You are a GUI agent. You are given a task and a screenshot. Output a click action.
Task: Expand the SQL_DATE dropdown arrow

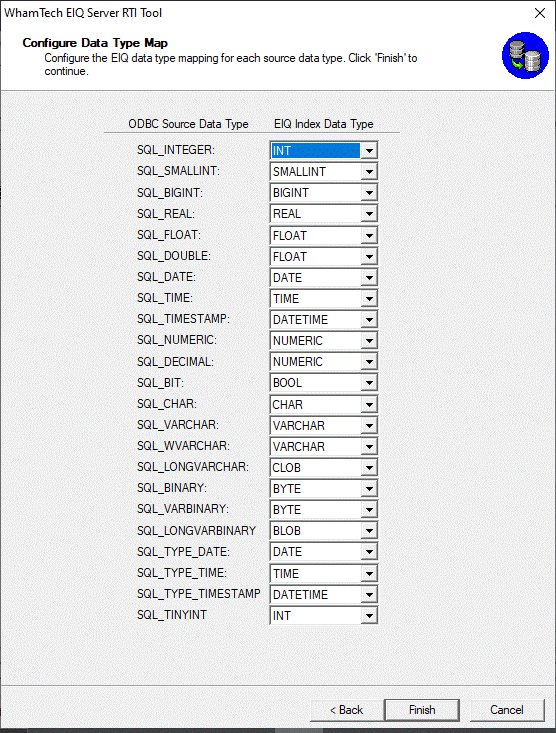369,278
